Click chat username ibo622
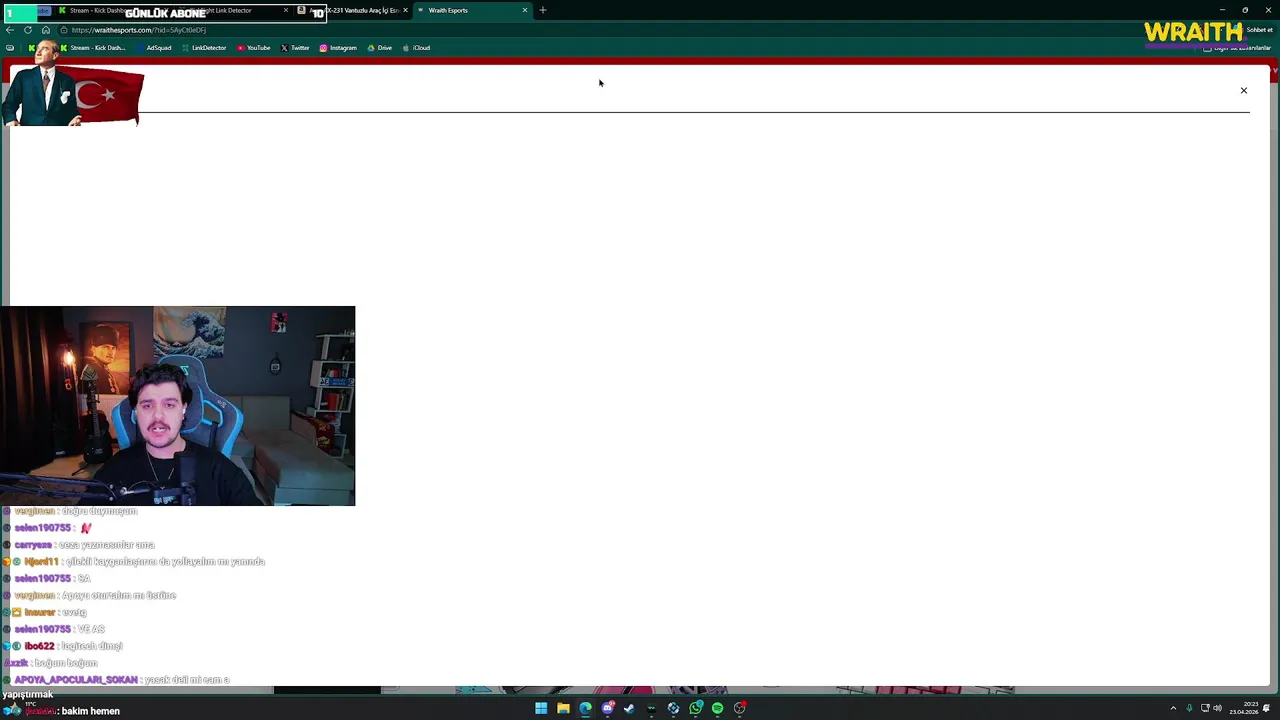 [40, 646]
